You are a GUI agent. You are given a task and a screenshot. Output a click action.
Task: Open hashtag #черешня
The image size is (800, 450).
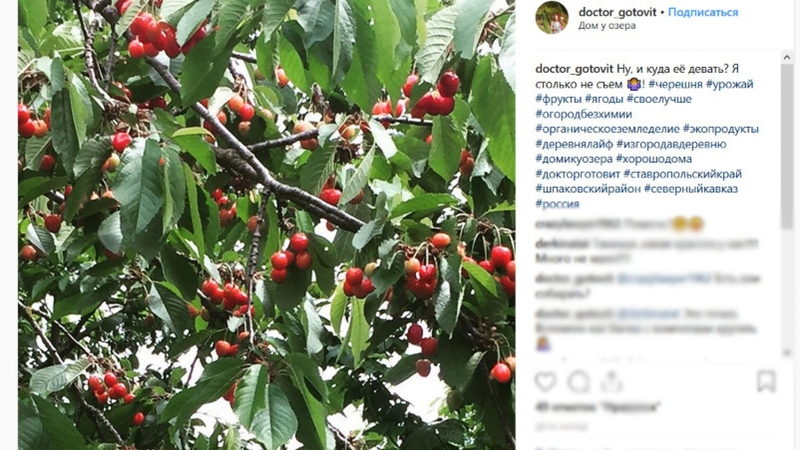point(676,84)
